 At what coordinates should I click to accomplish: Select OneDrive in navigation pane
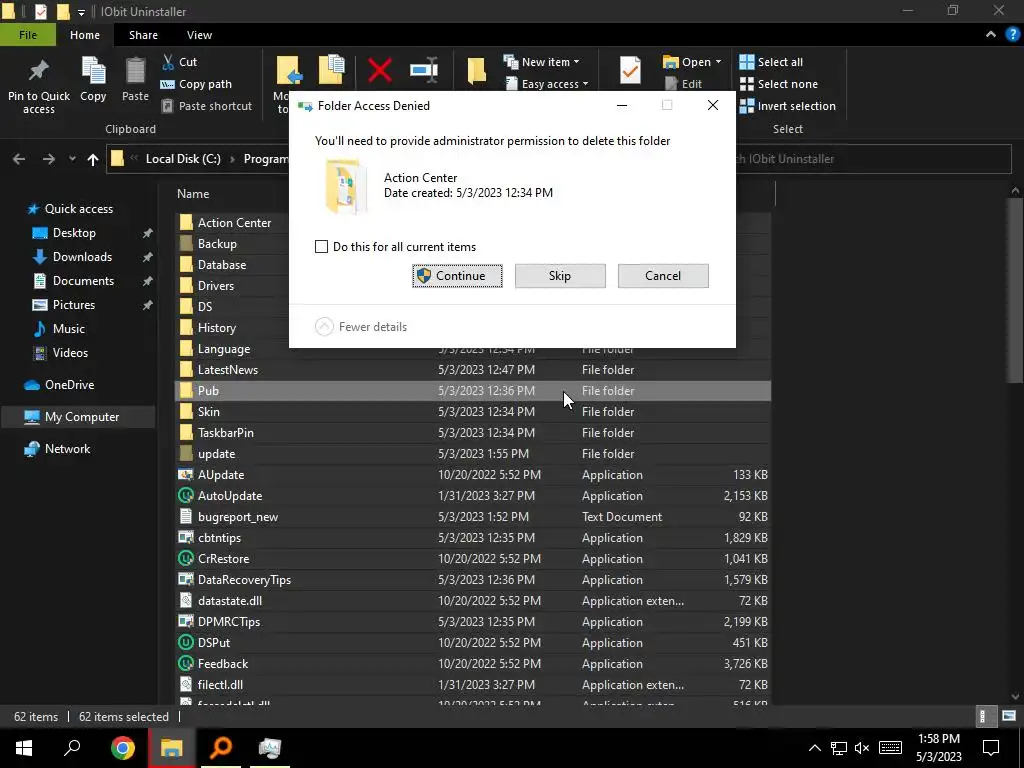[x=69, y=385]
